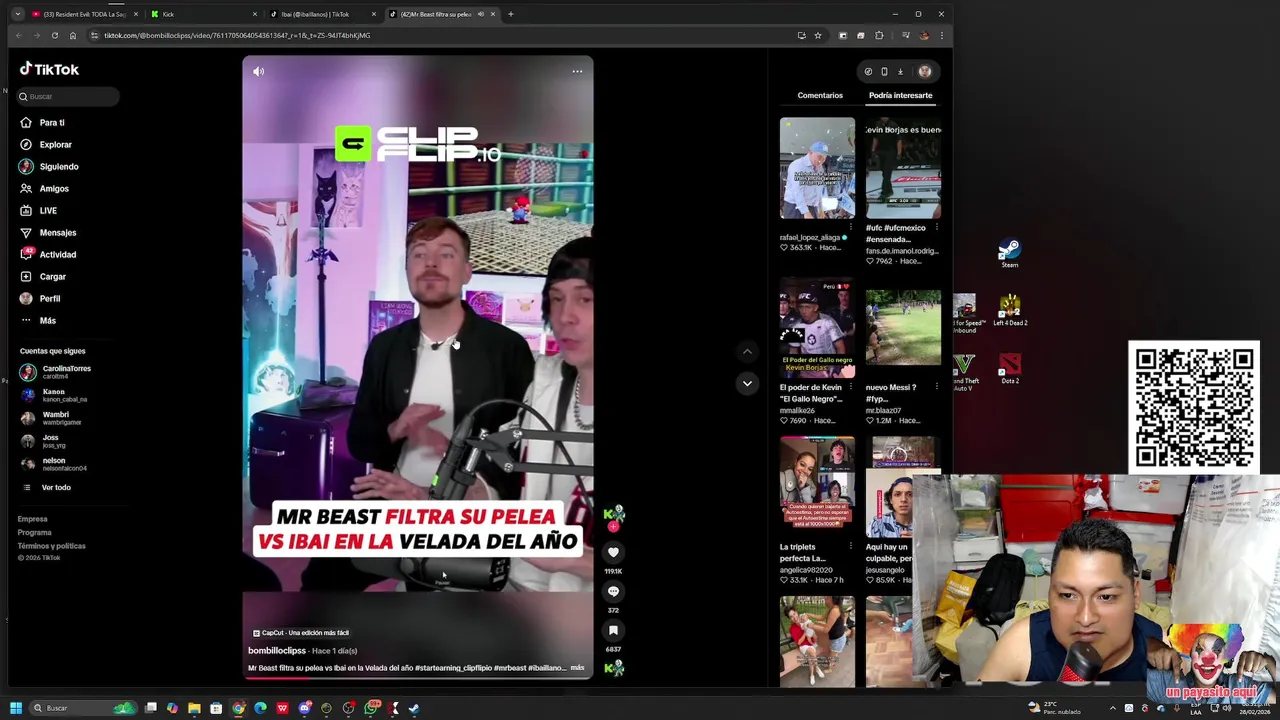This screenshot has width=1280, height=720.
Task: Open the Windows Start menu
Action: (x=15, y=708)
